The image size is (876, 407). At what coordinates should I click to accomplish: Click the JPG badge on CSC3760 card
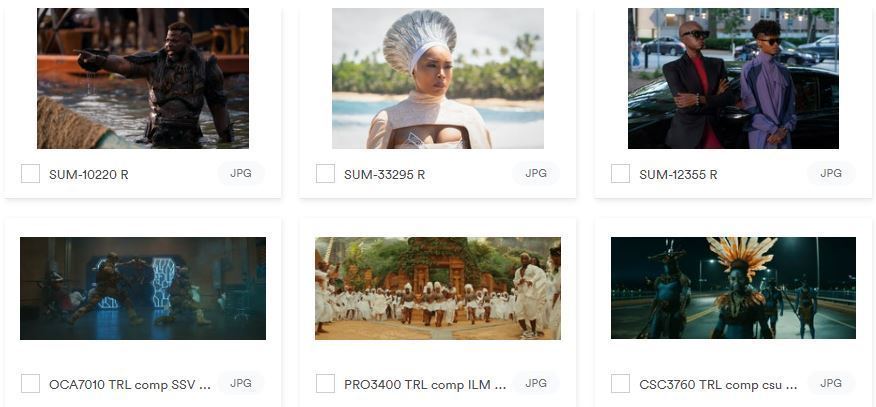(831, 384)
